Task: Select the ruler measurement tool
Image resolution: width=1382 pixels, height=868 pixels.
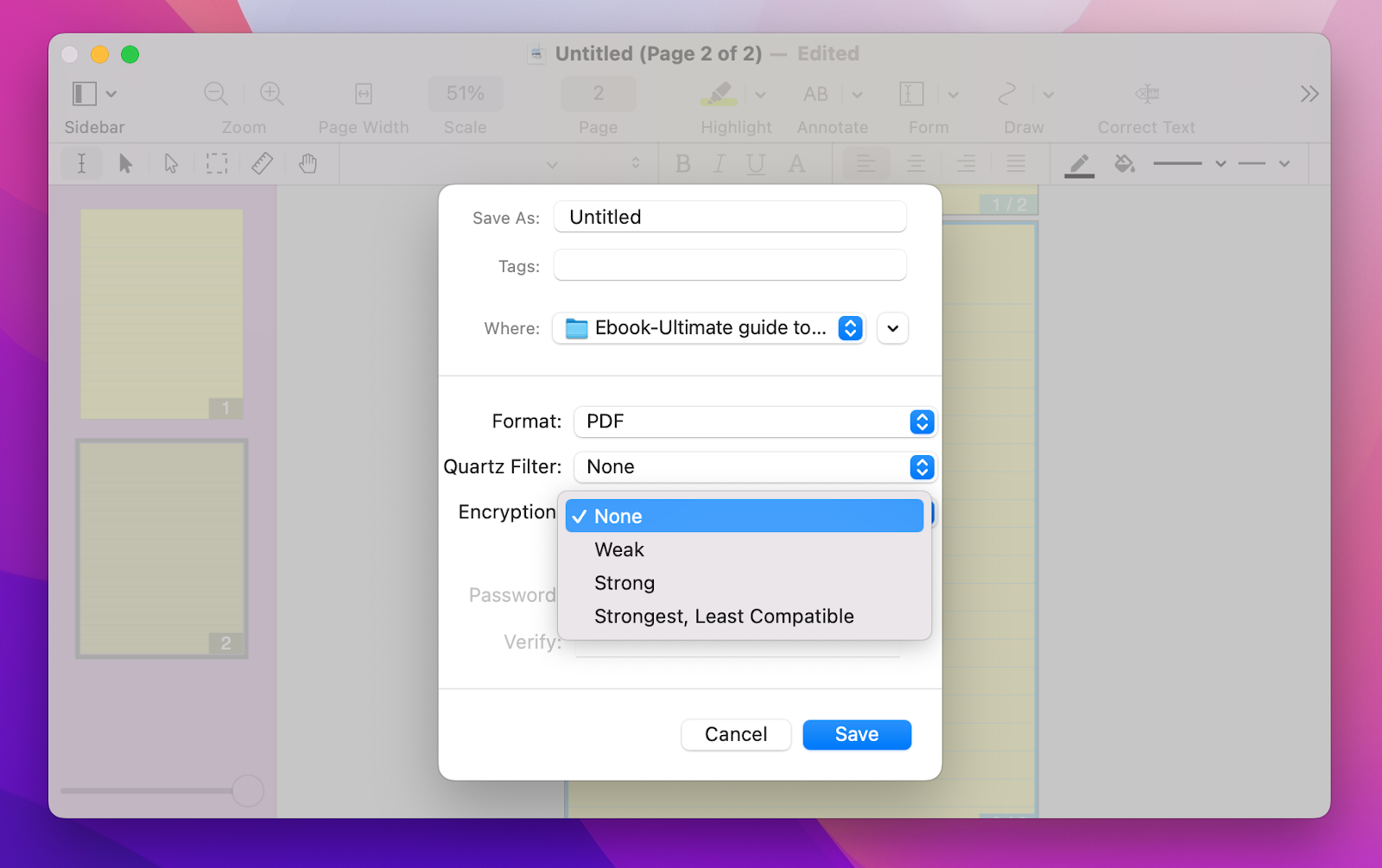Action: coord(262,163)
